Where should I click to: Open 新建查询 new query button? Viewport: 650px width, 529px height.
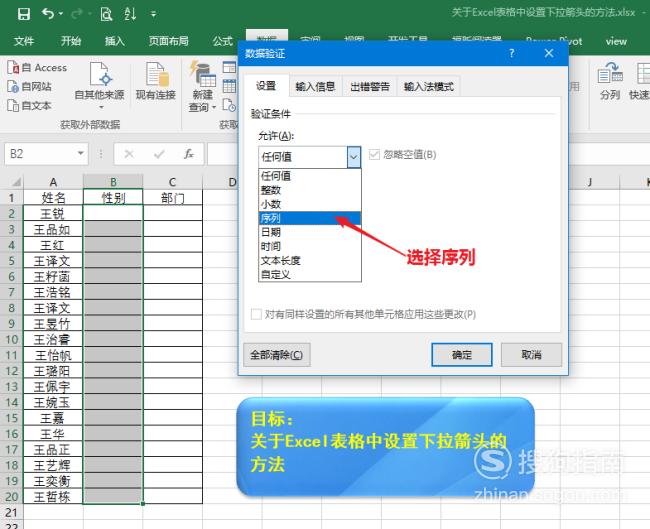203,86
